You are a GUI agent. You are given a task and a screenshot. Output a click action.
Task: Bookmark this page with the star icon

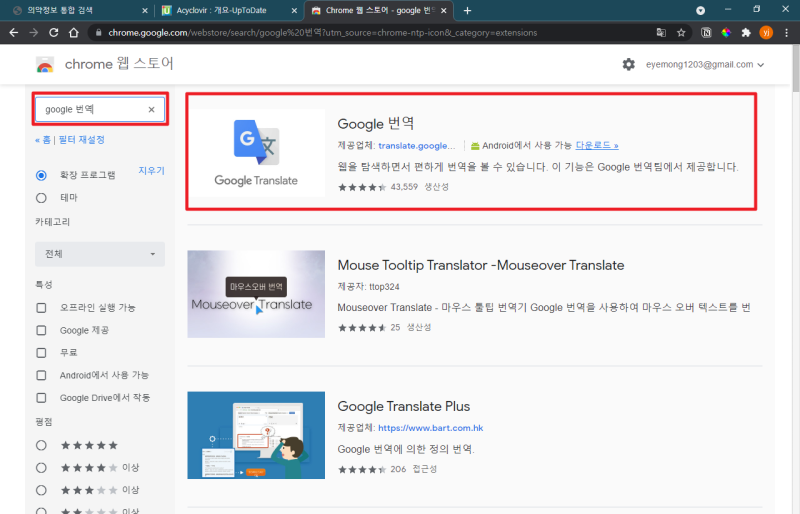[x=681, y=33]
